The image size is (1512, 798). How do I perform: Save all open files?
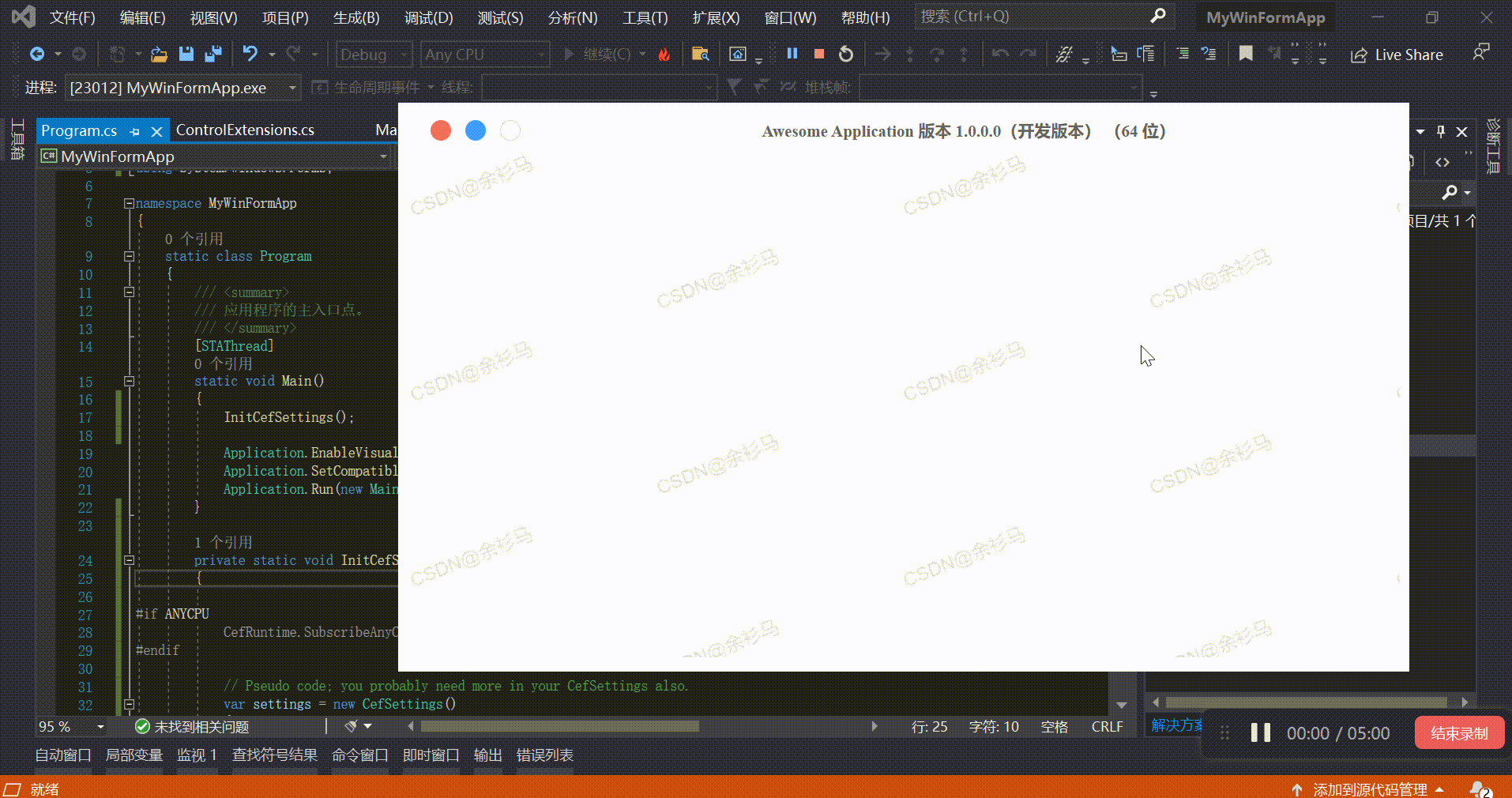[x=213, y=54]
